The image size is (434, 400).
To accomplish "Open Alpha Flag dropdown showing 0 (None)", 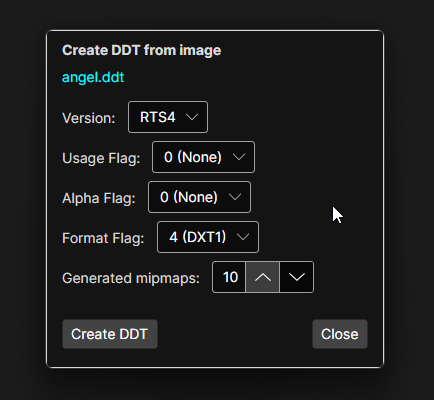I will tap(199, 197).
